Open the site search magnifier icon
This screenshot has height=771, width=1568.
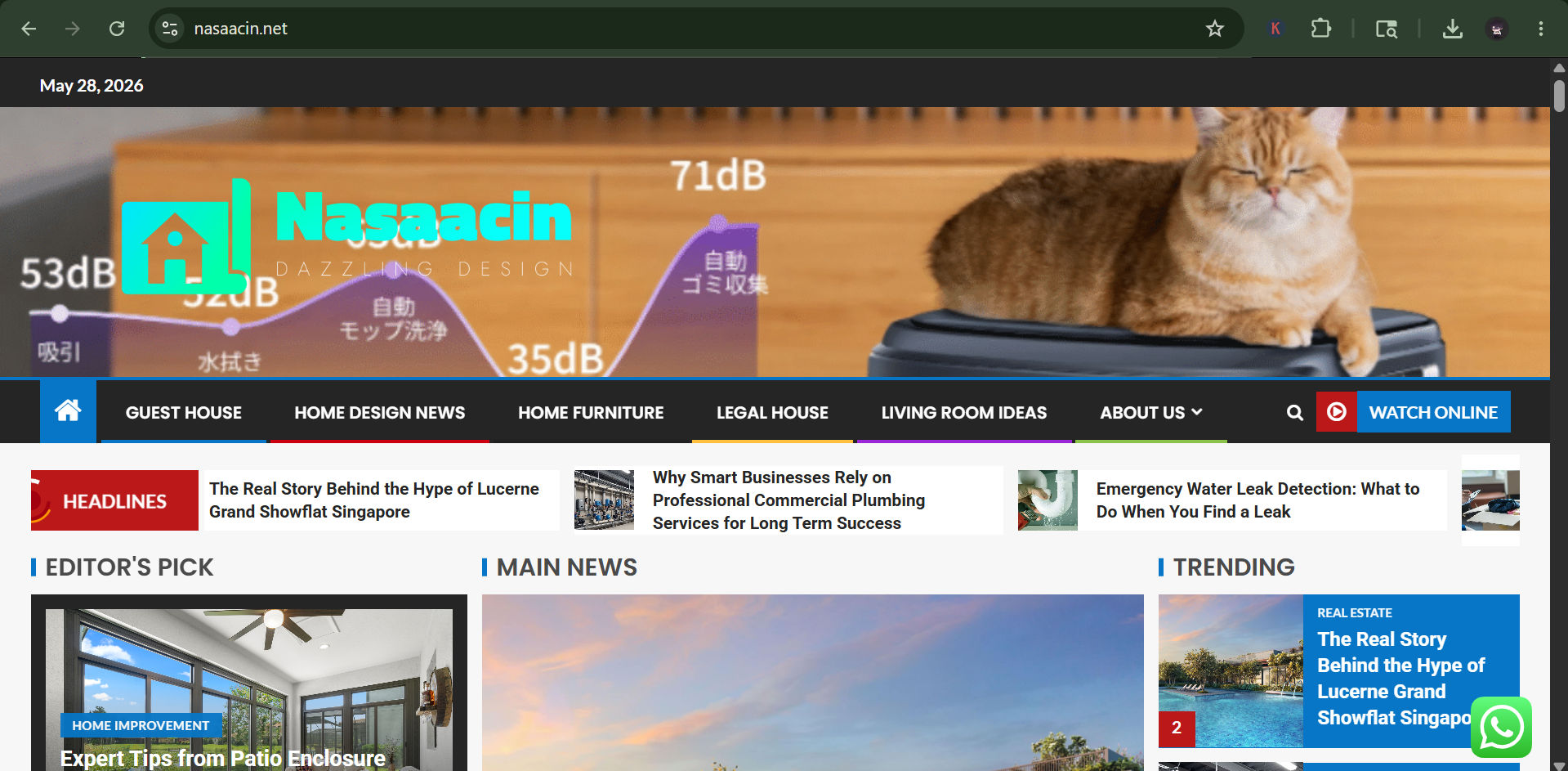(1295, 413)
